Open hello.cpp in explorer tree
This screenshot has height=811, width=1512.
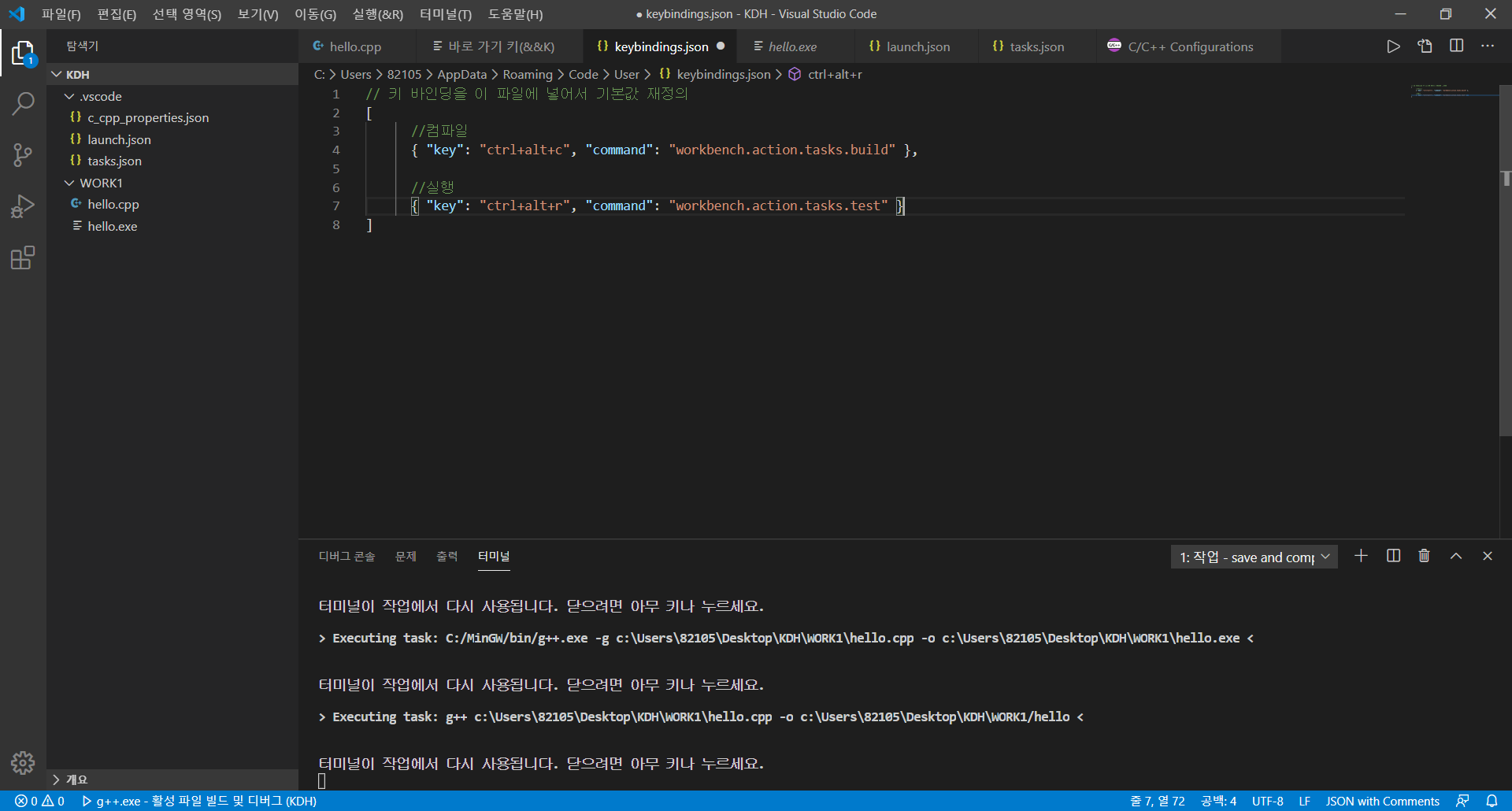(x=172, y=204)
